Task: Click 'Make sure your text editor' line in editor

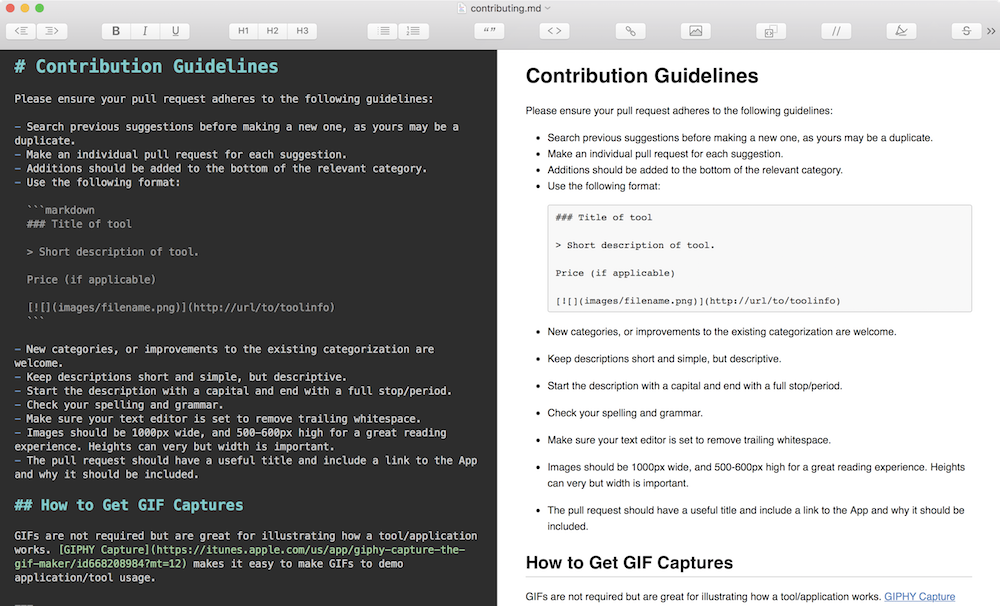Action: (217, 419)
